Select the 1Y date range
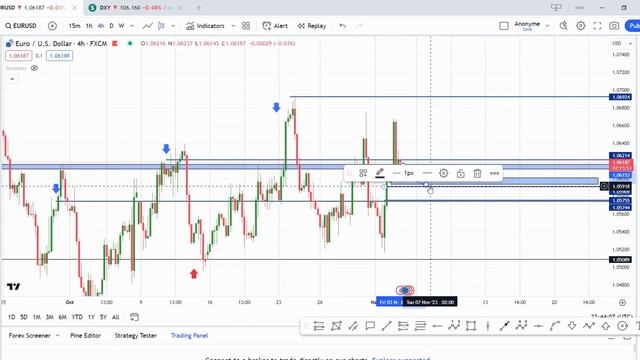 pos(91,317)
